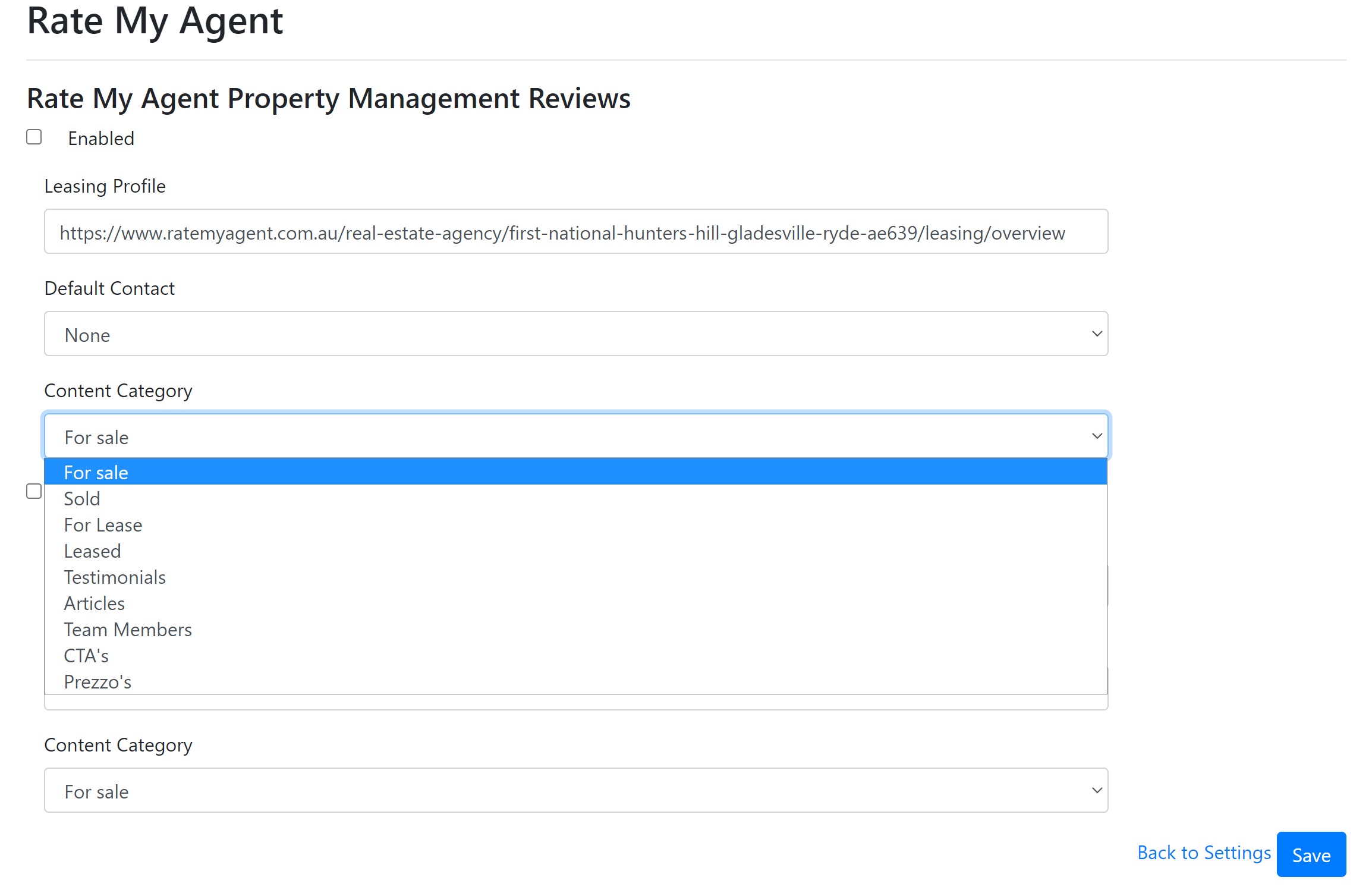Select 'Leased' option
The image size is (1372, 893).
point(575,551)
